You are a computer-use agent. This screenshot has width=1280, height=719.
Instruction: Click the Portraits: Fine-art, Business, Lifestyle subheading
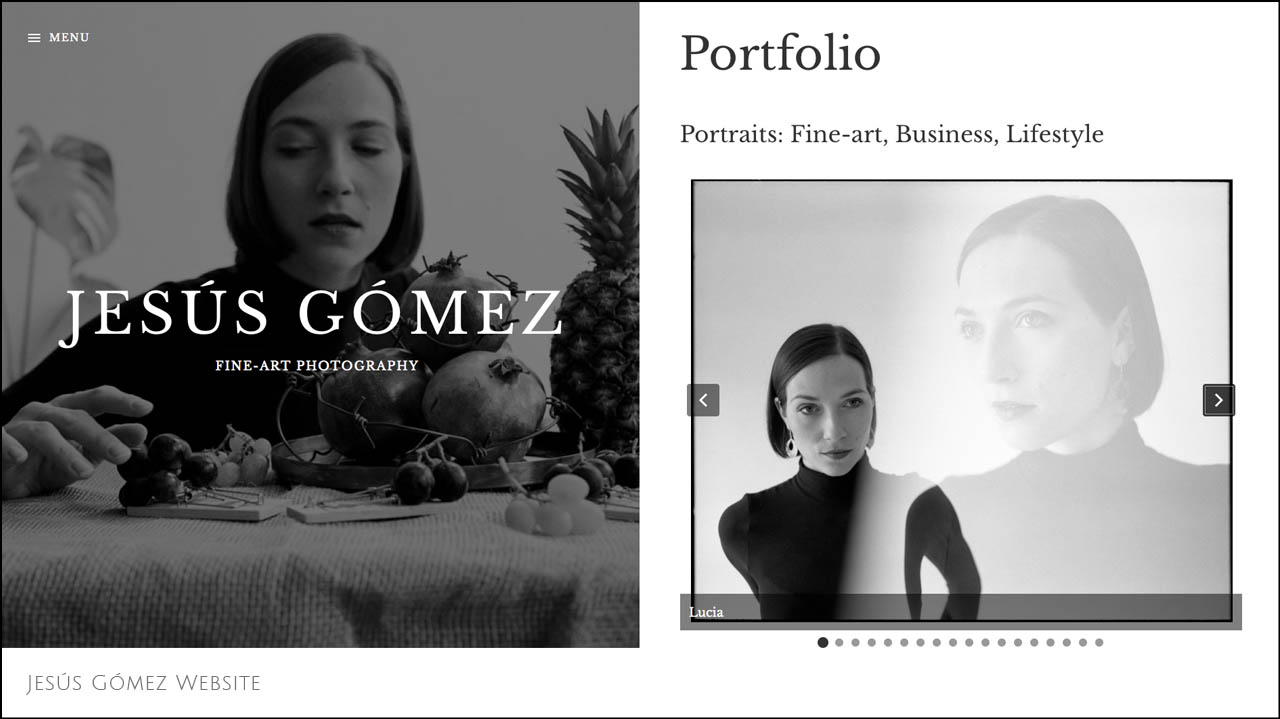892,134
